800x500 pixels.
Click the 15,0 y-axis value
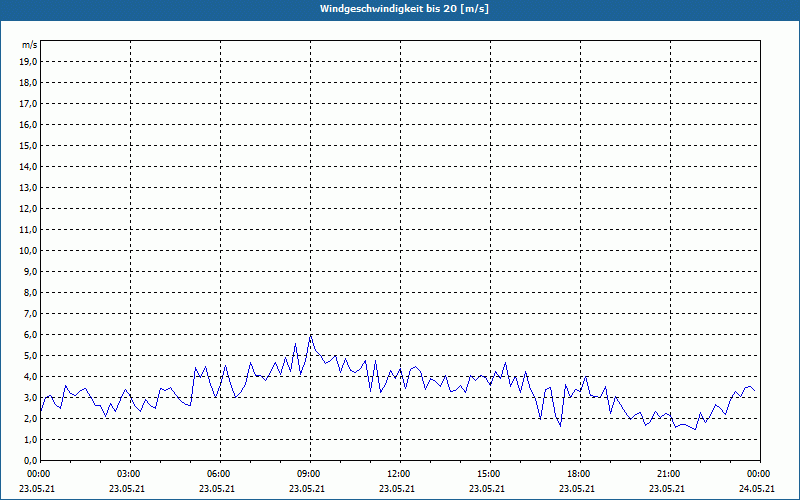pyautogui.click(x=29, y=145)
